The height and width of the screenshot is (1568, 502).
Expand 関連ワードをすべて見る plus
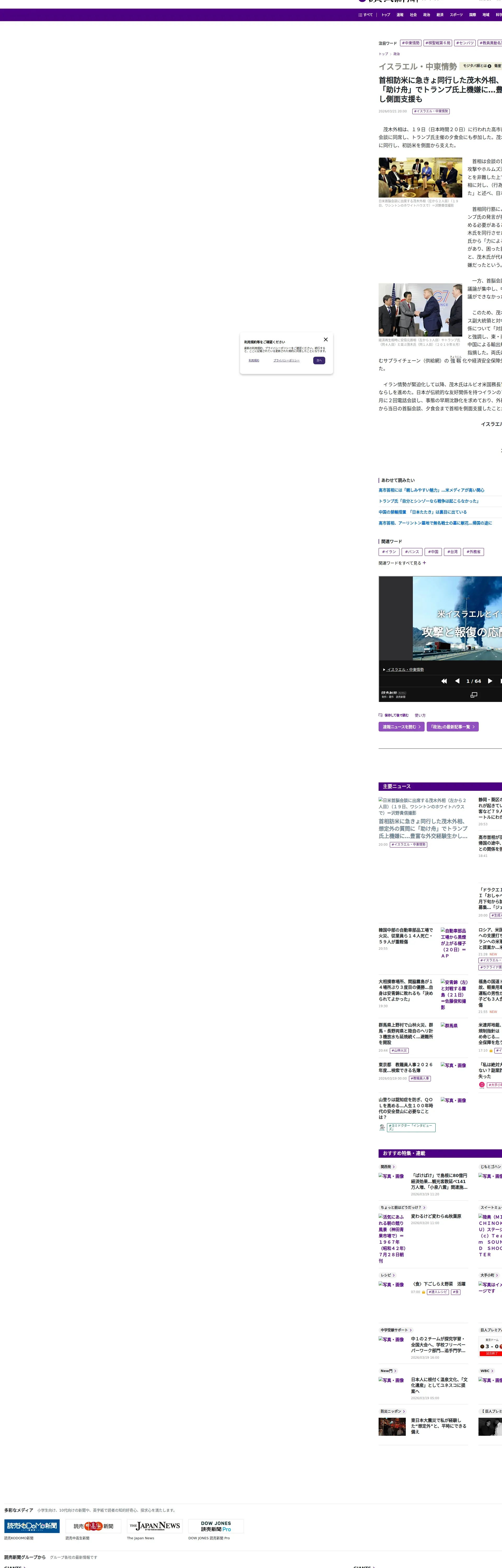click(x=402, y=563)
